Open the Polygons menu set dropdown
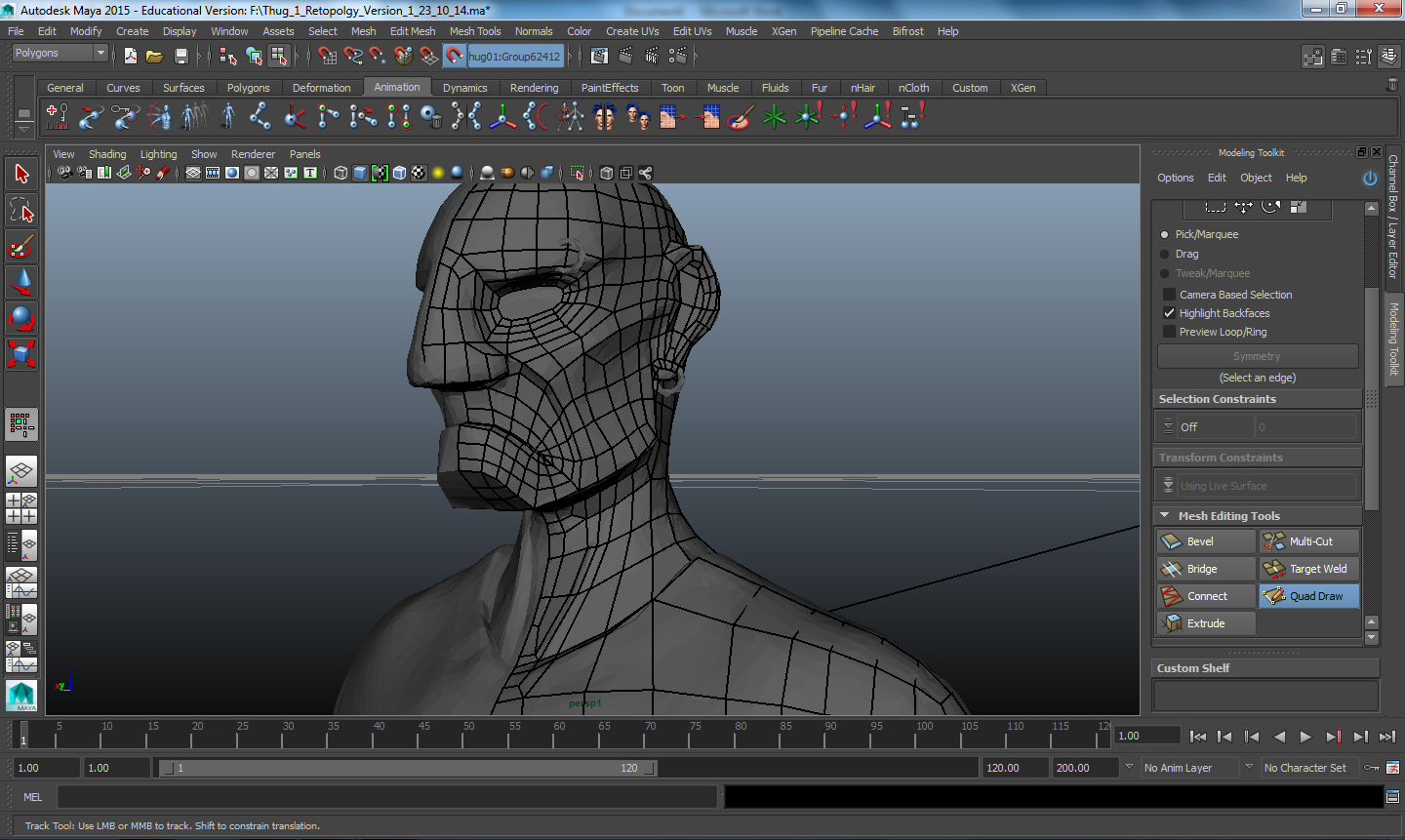 pos(60,54)
